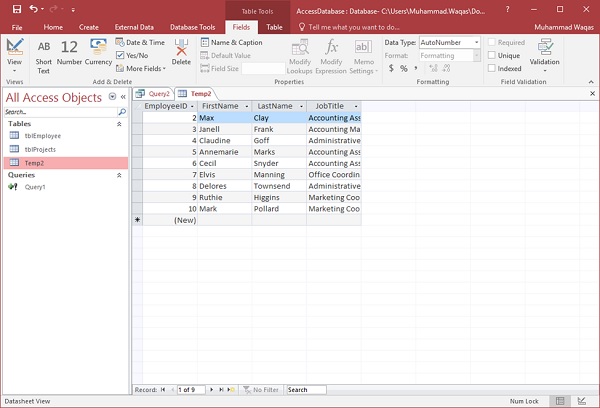The image size is (600, 408).
Task: Click the Delete field icon
Action: pos(181,53)
